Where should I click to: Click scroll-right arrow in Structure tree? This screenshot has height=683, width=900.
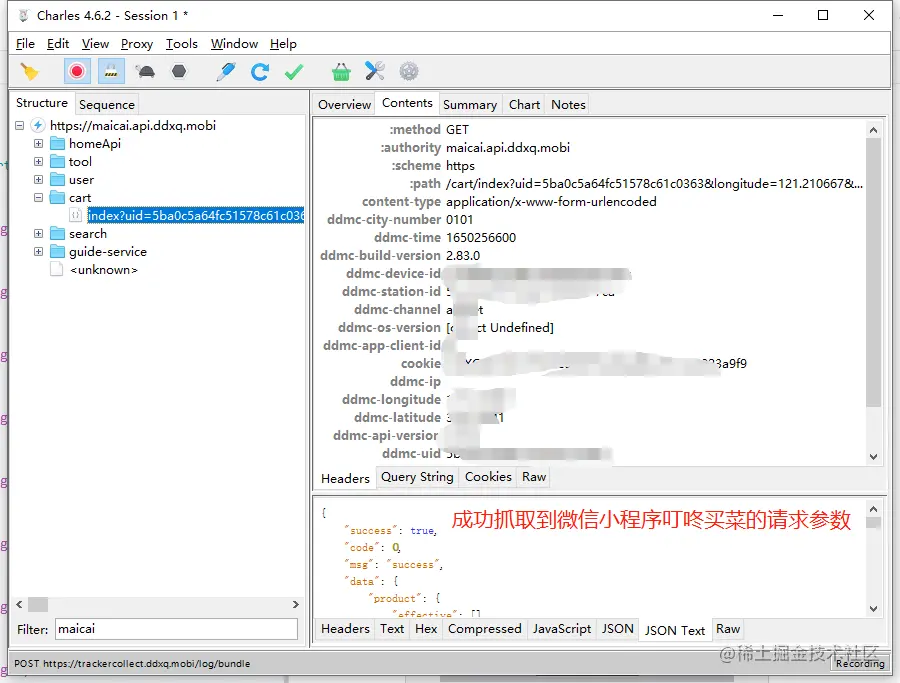296,604
